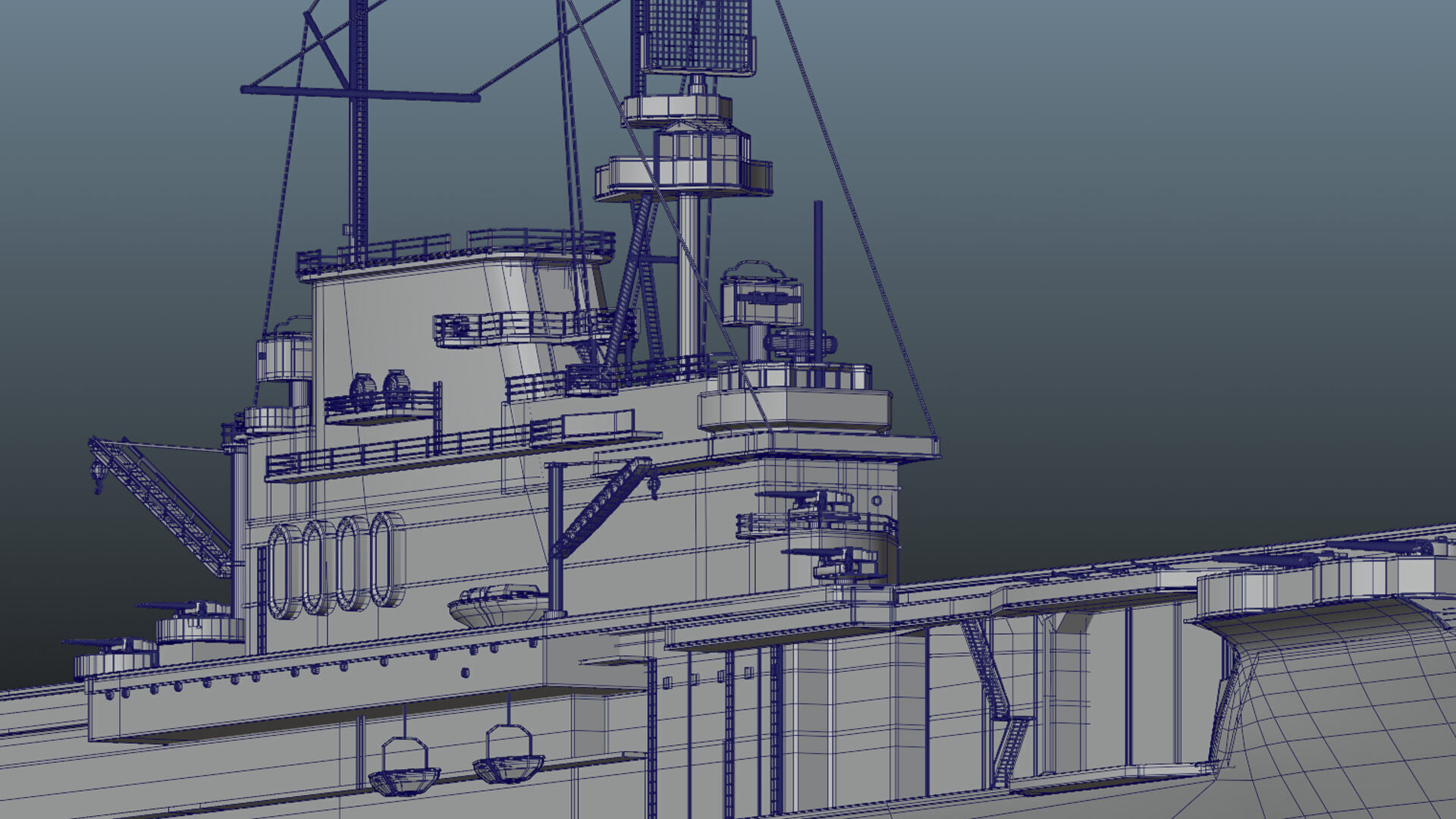
Task: Select the radar mesh antenna atop the mast
Action: click(x=698, y=36)
